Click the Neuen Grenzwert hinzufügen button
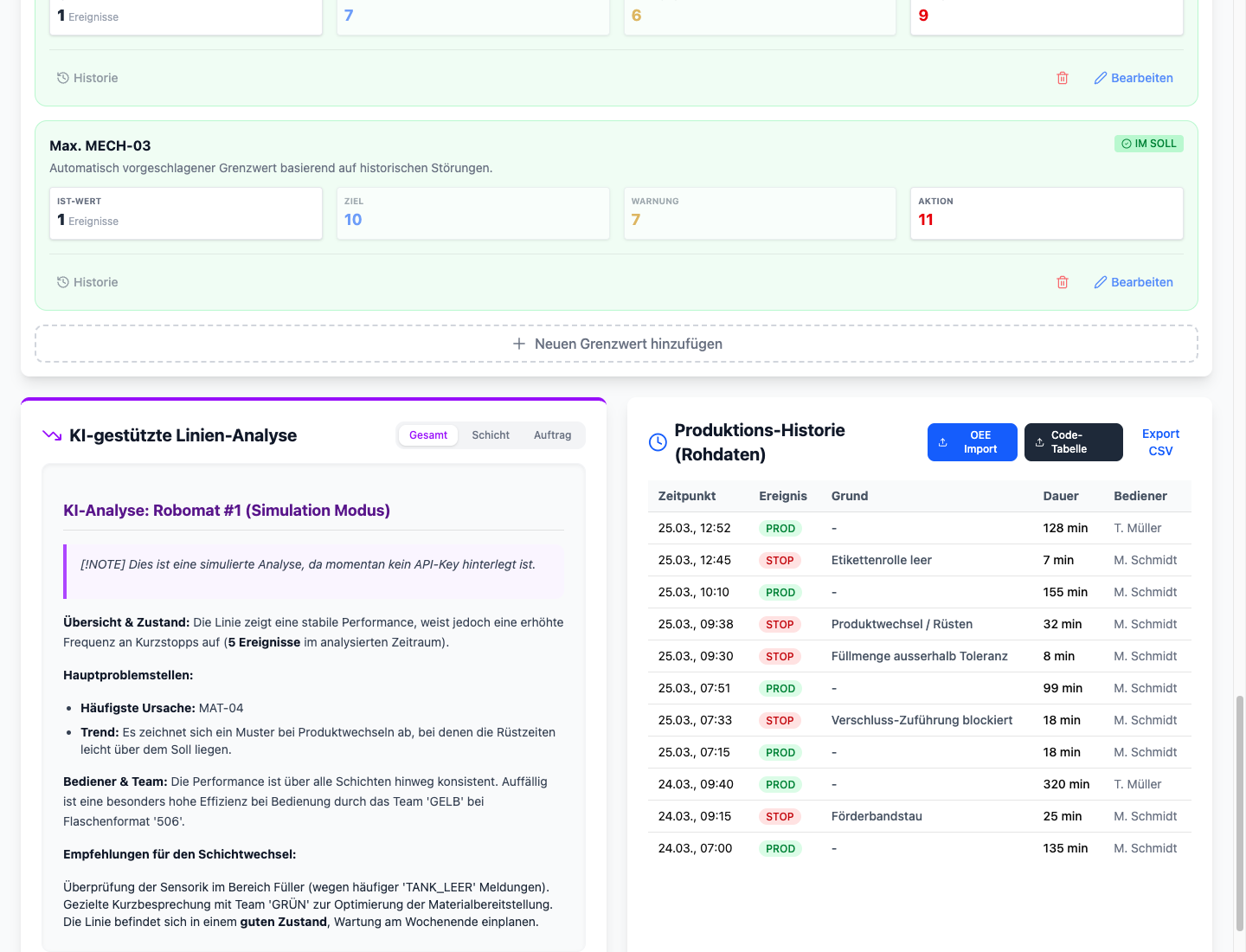This screenshot has height=952, width=1246. point(616,344)
